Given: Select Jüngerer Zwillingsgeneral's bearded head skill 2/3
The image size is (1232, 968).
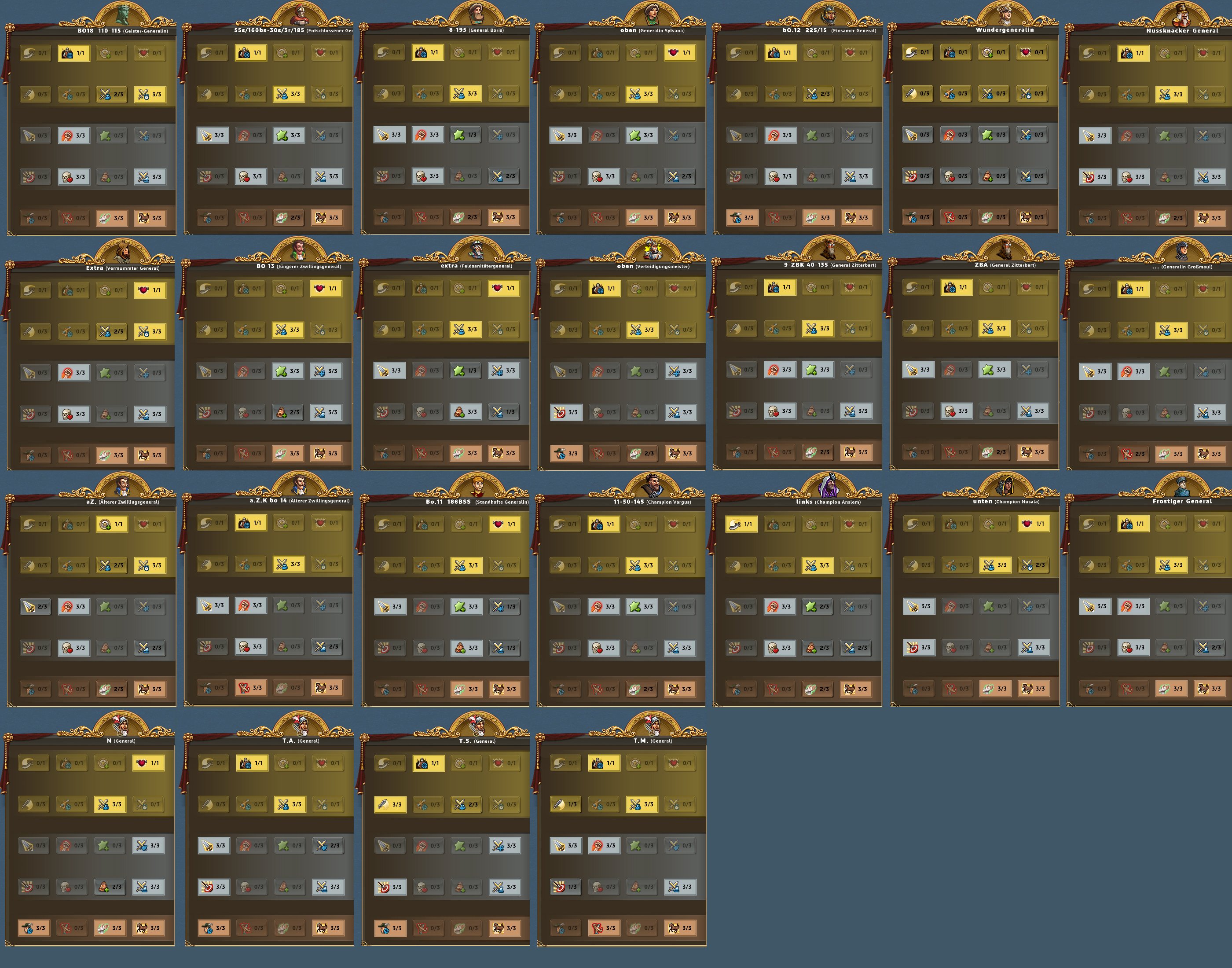Looking at the screenshot, I should [x=288, y=413].
